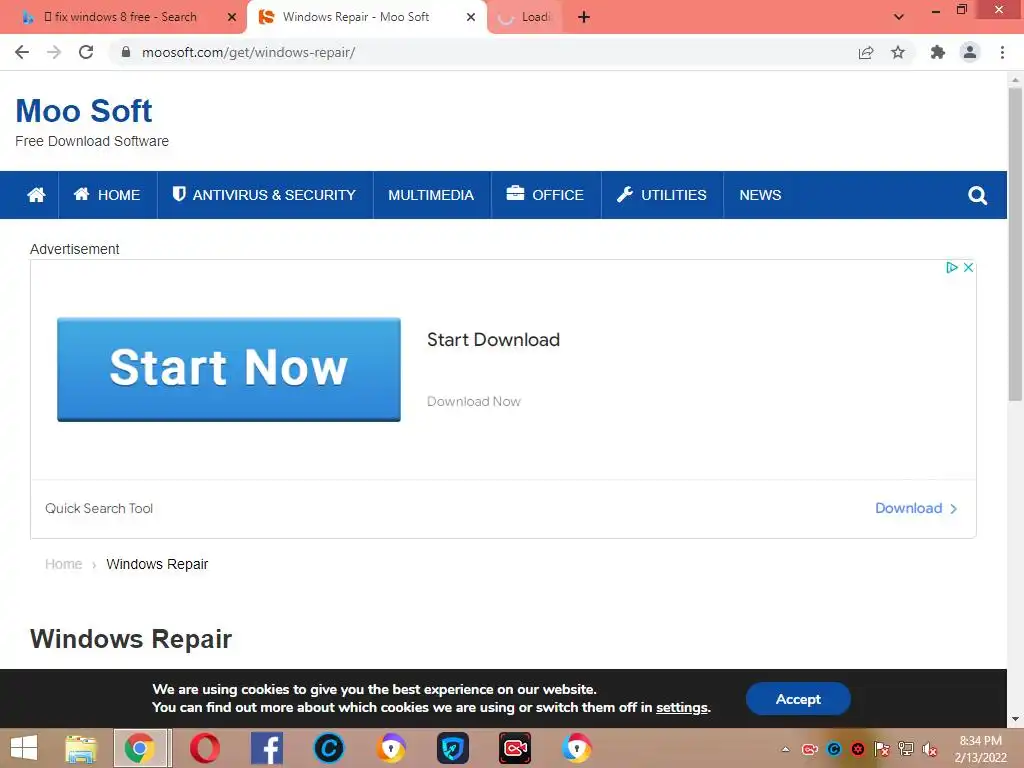Bookmark this page with the star
Viewport: 1024px width, 768px height.
(898, 52)
